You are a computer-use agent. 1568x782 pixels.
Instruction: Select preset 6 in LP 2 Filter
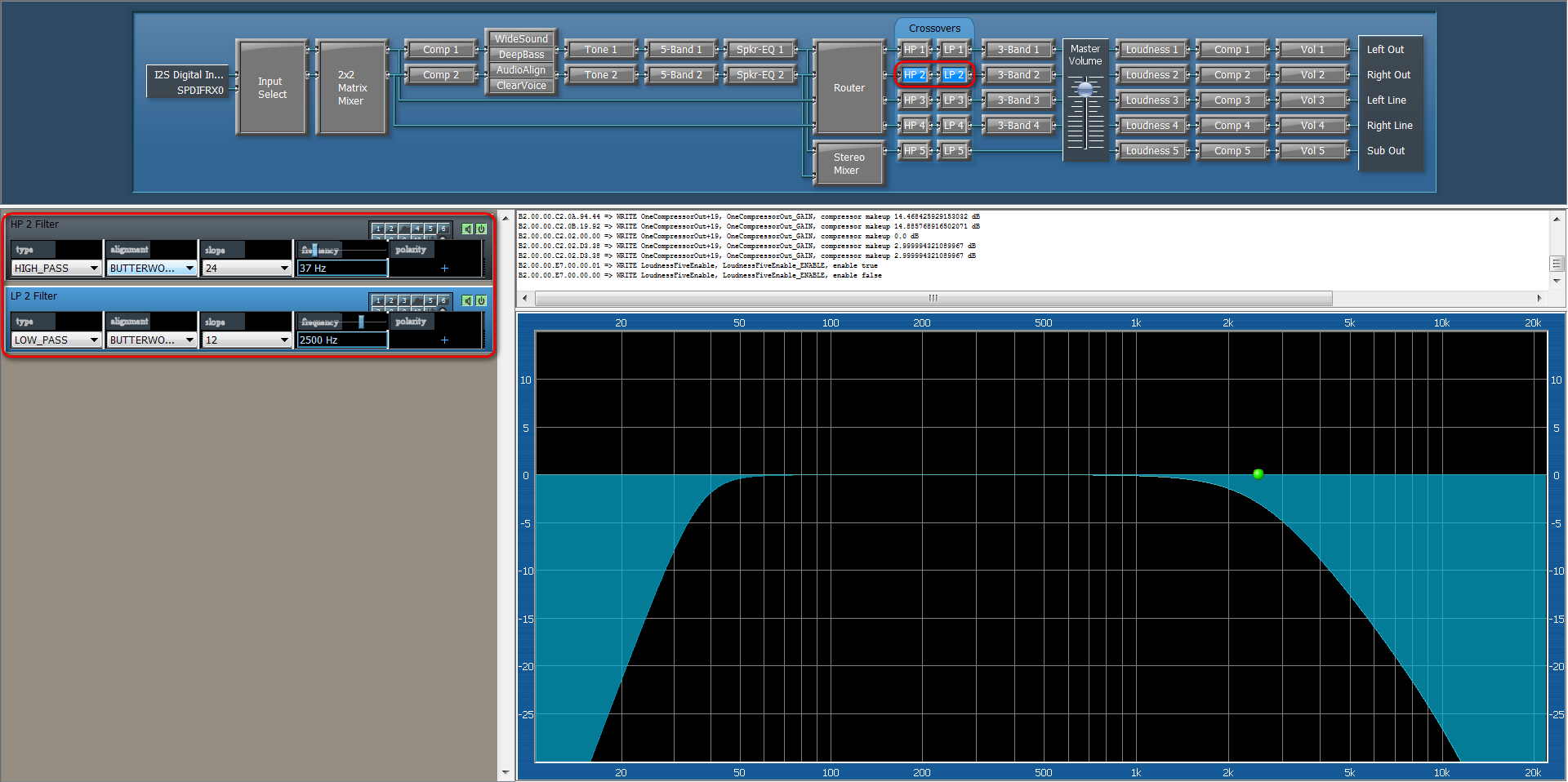(x=443, y=301)
